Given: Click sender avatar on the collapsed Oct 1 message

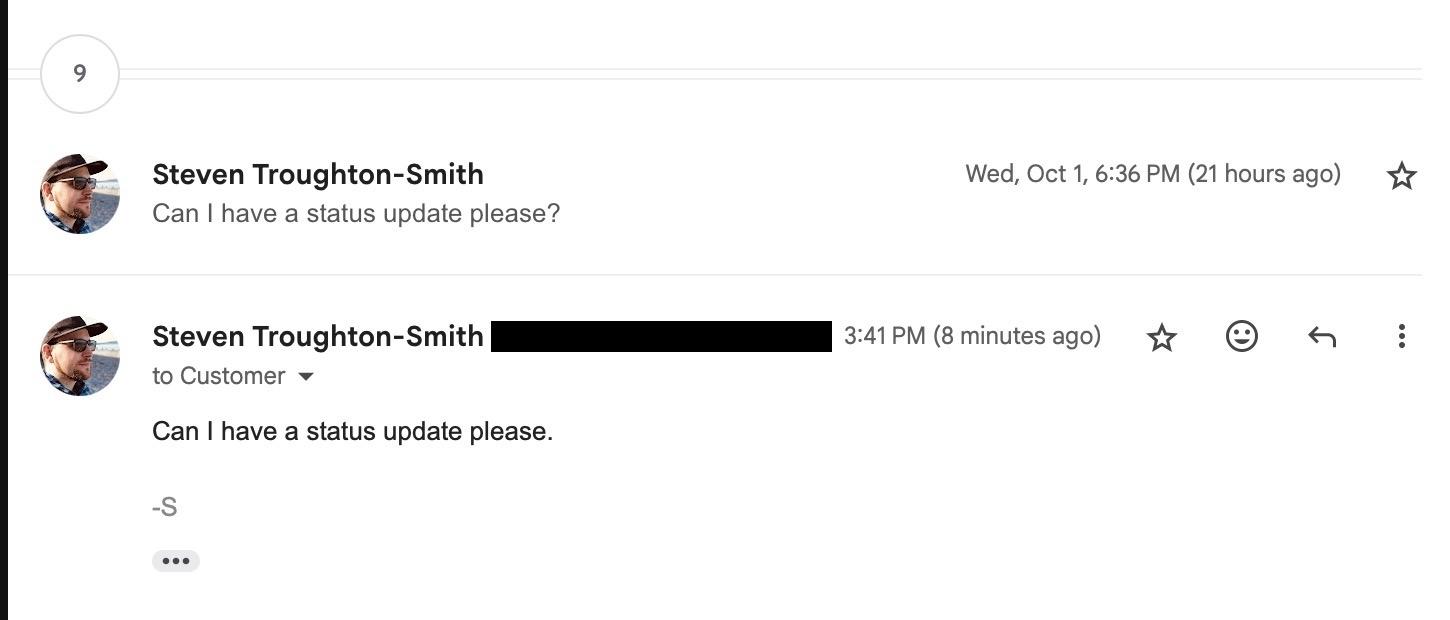Looking at the screenshot, I should click(80, 194).
